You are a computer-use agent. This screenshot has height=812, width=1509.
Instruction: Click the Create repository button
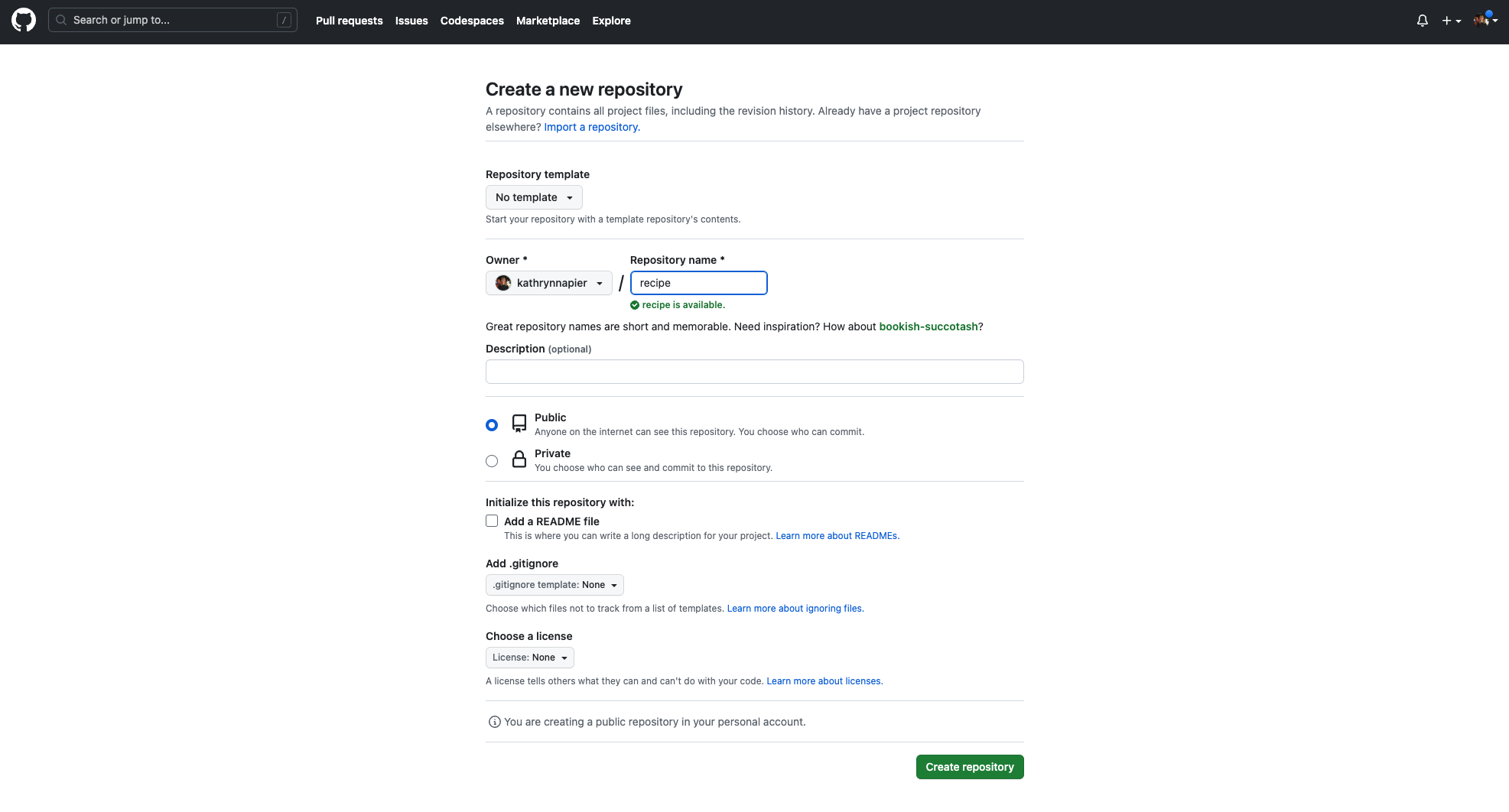coord(969,767)
